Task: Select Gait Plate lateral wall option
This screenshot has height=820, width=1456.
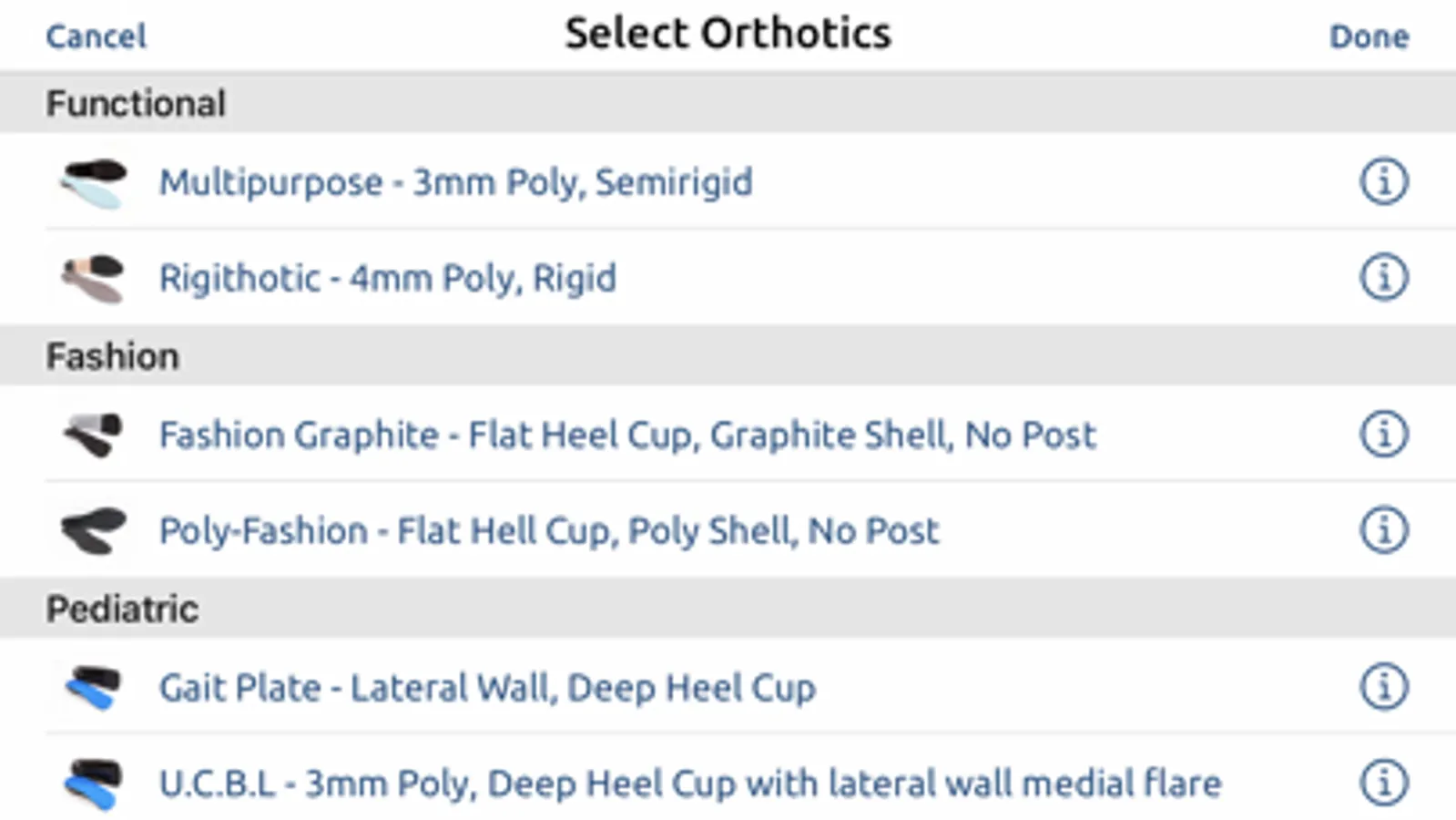Action: coord(487,688)
